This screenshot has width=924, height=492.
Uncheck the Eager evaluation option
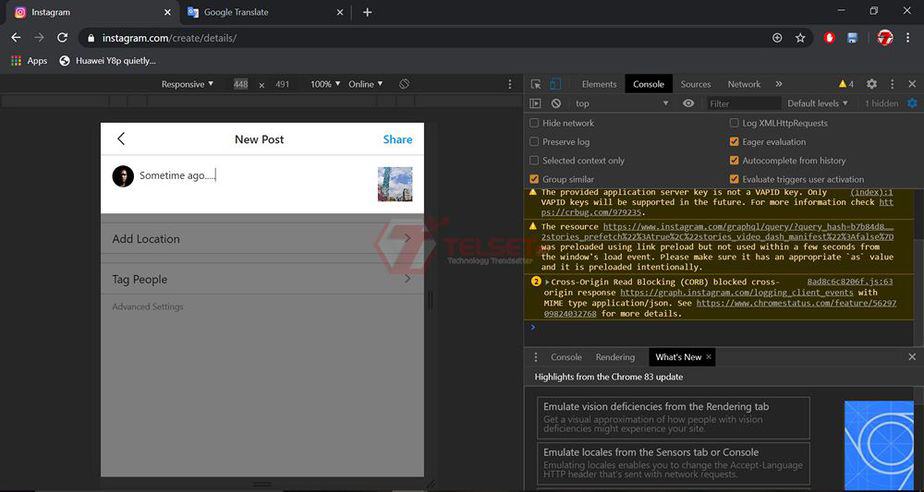click(735, 142)
